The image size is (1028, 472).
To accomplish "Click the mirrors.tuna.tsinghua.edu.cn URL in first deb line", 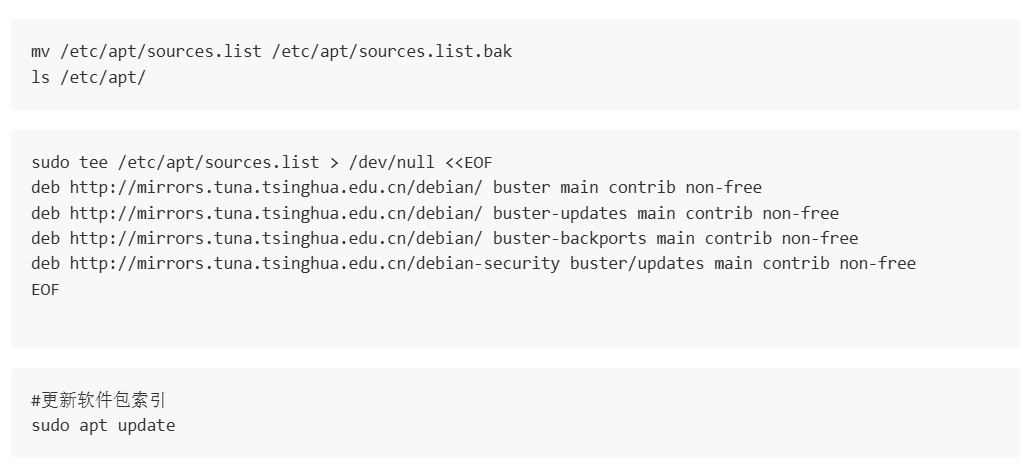I will point(276,187).
